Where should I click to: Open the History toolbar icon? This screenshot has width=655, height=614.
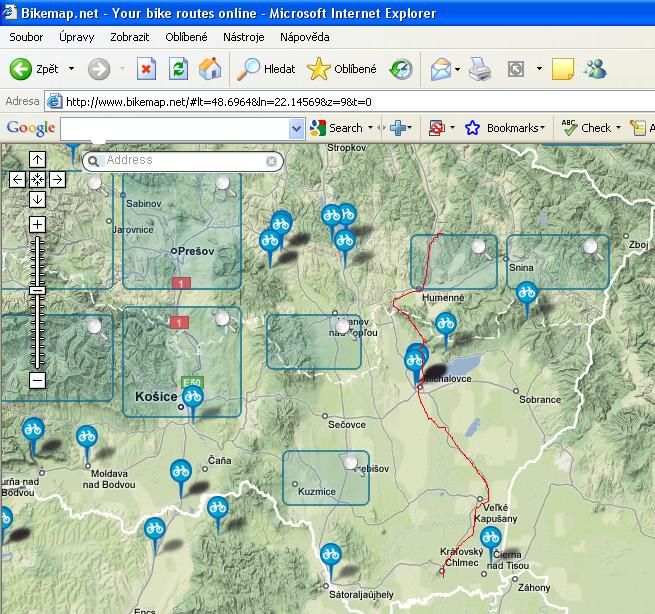[401, 69]
